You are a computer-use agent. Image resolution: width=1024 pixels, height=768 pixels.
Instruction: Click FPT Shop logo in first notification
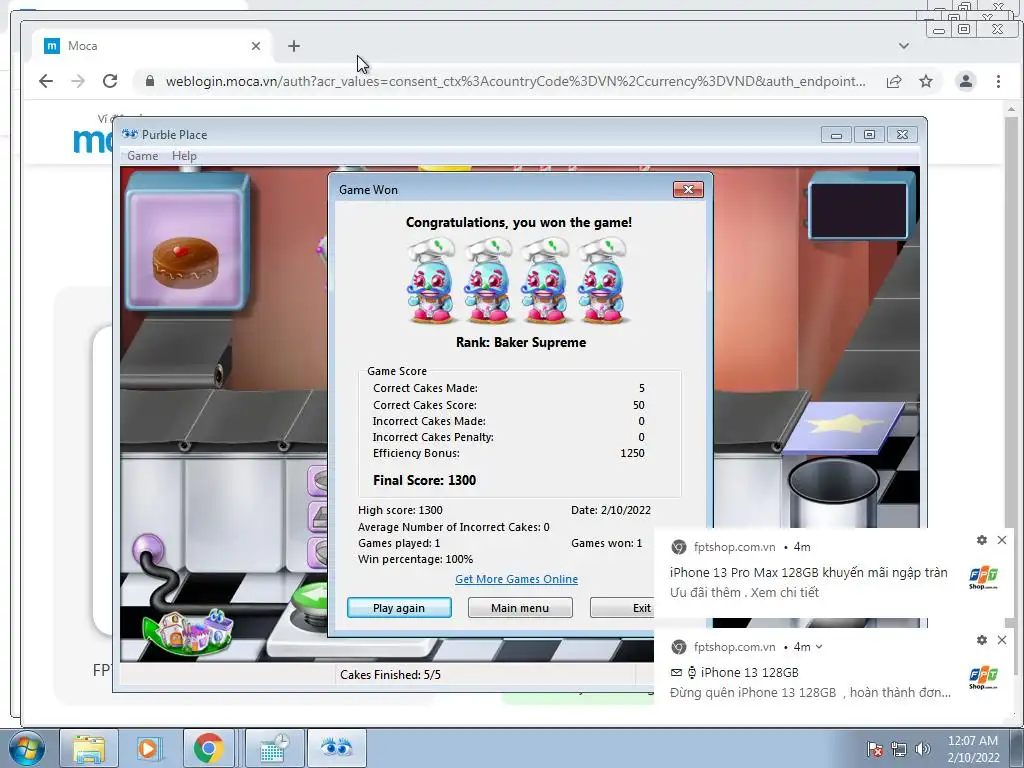(x=983, y=577)
